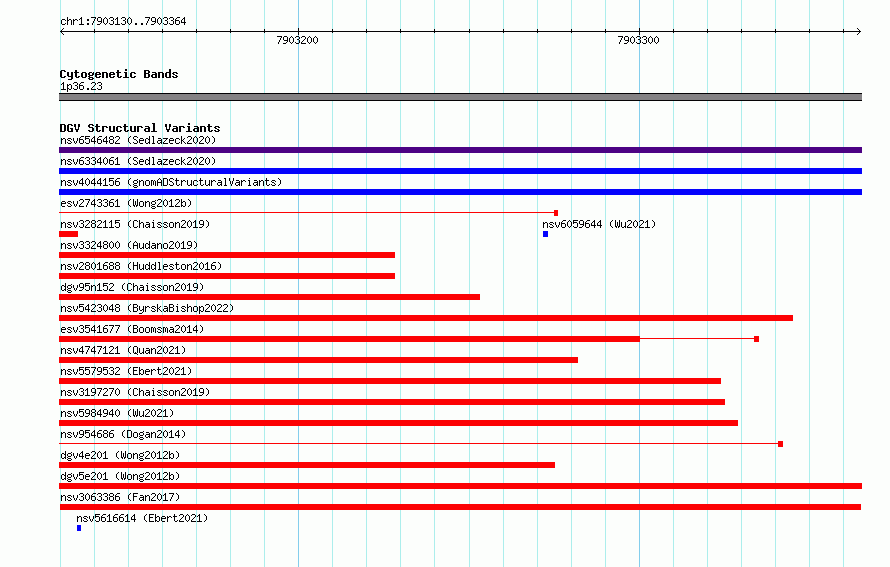Click the red nsv3324800 variant bar
The width and height of the screenshot is (890, 567).
click(x=227, y=255)
